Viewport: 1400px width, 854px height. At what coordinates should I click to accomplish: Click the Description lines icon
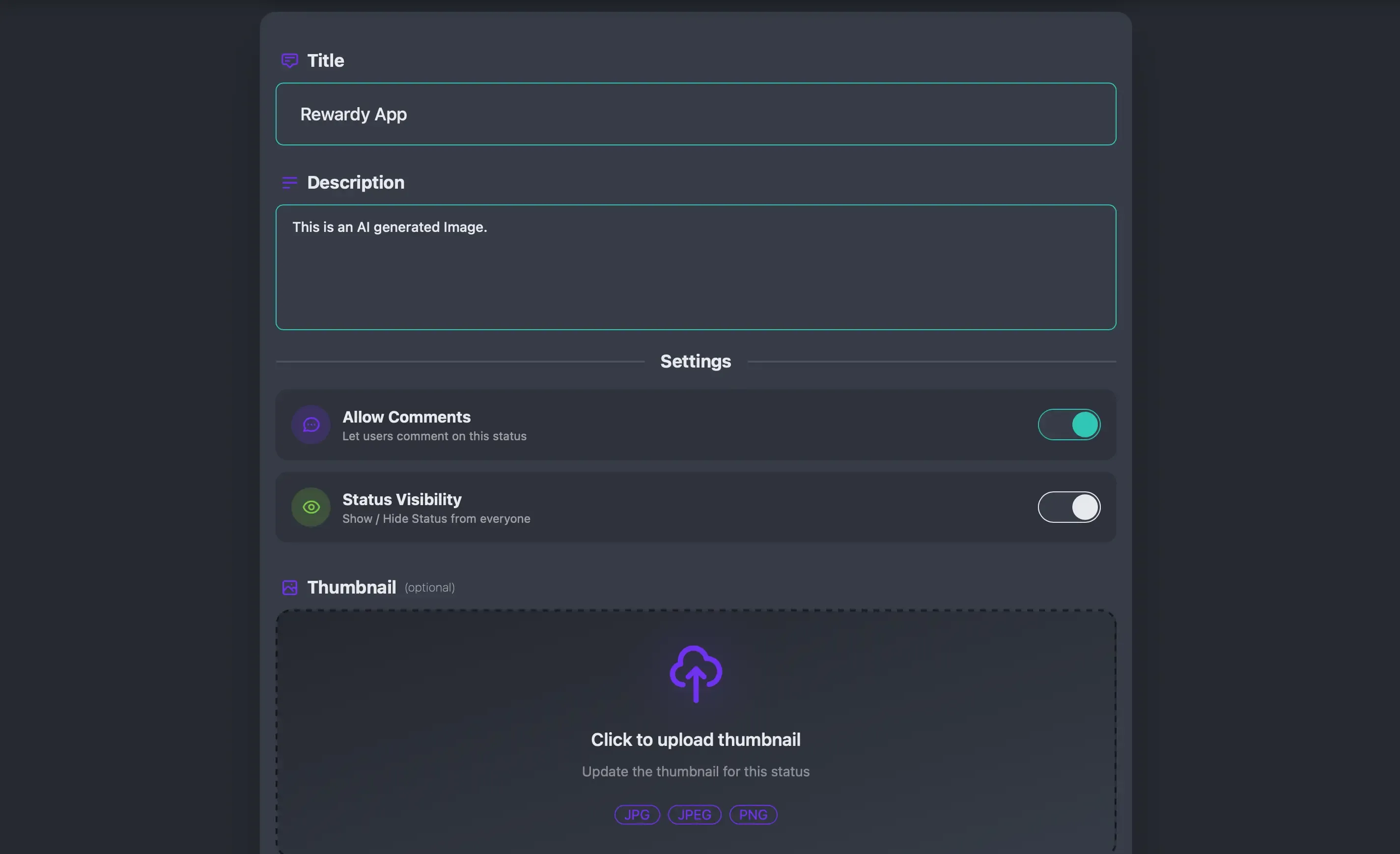click(x=289, y=182)
